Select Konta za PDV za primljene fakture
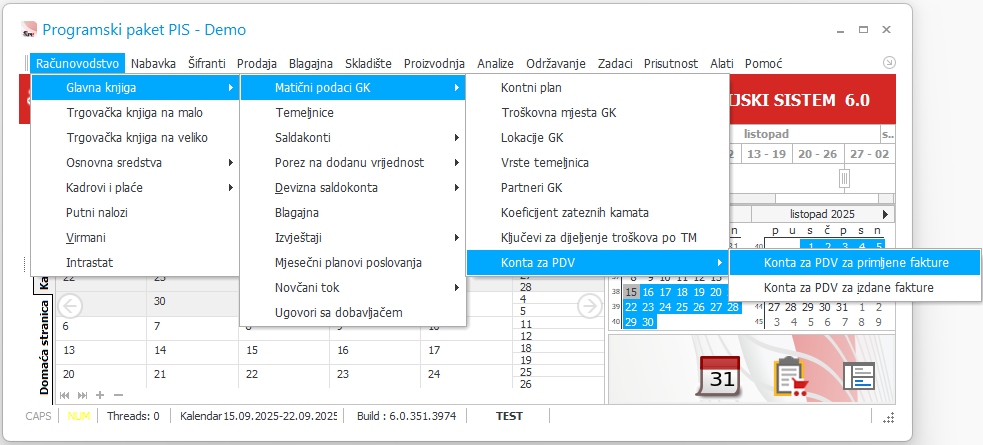The height and width of the screenshot is (445, 983). 855,263
